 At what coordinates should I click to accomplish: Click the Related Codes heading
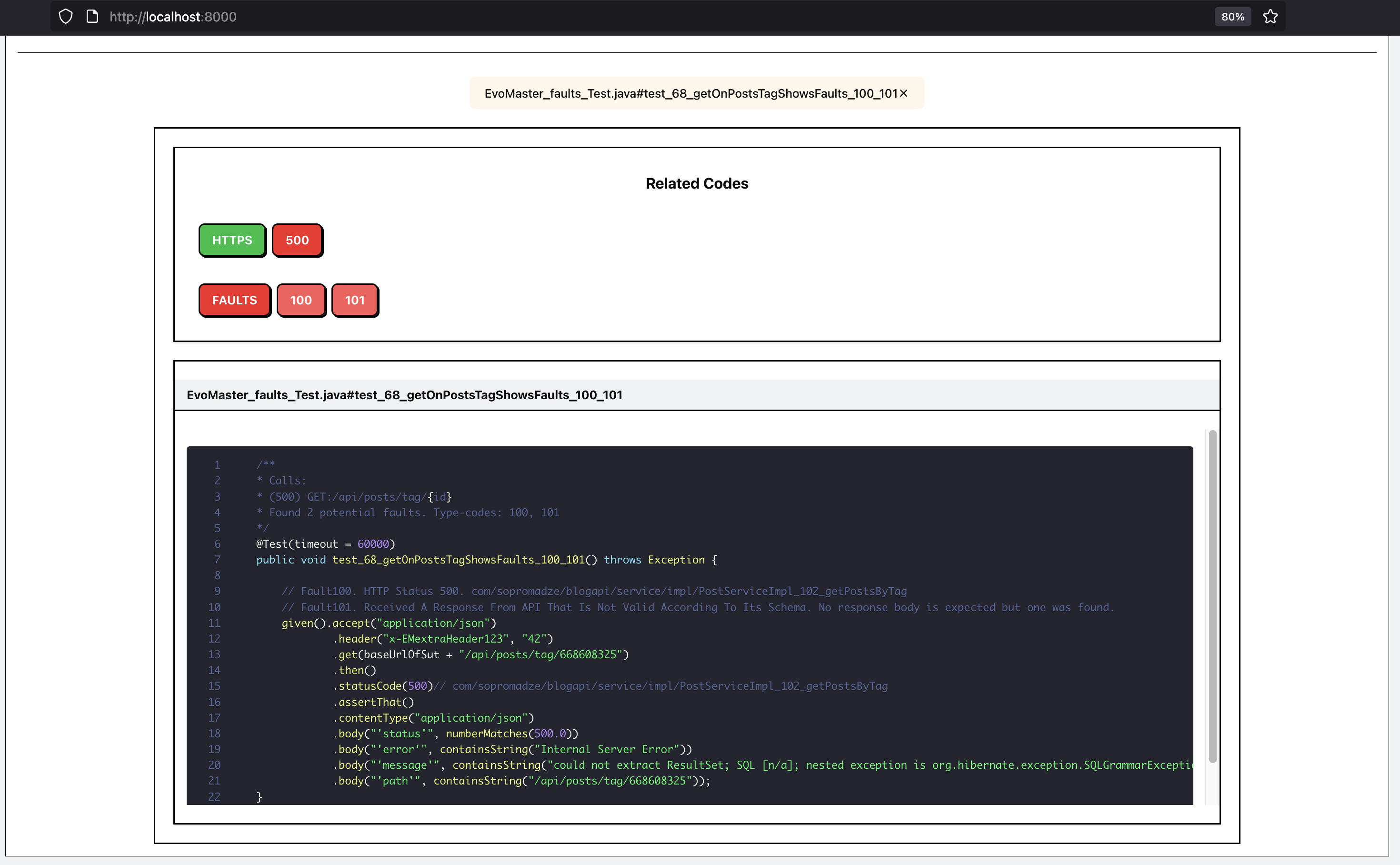point(697,184)
